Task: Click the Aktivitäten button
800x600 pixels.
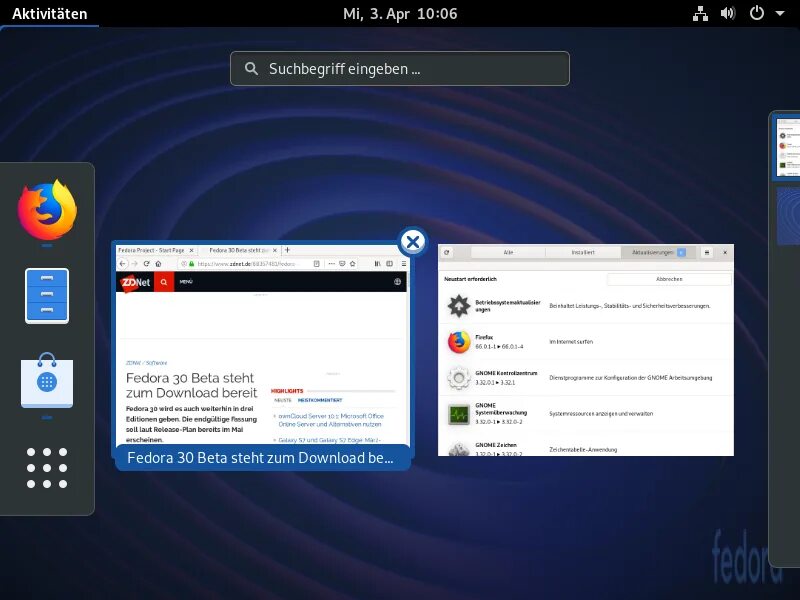Action: pyautogui.click(x=49, y=13)
